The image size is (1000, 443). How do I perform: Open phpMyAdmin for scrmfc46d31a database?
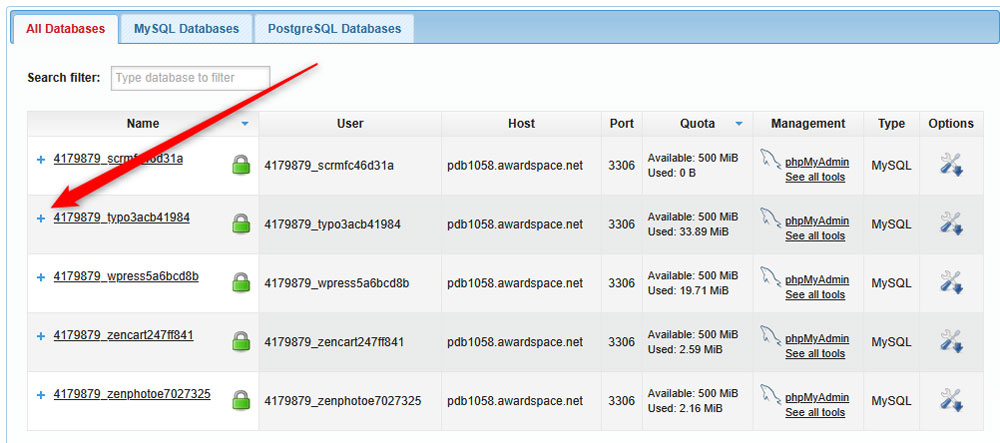pyautogui.click(x=817, y=163)
